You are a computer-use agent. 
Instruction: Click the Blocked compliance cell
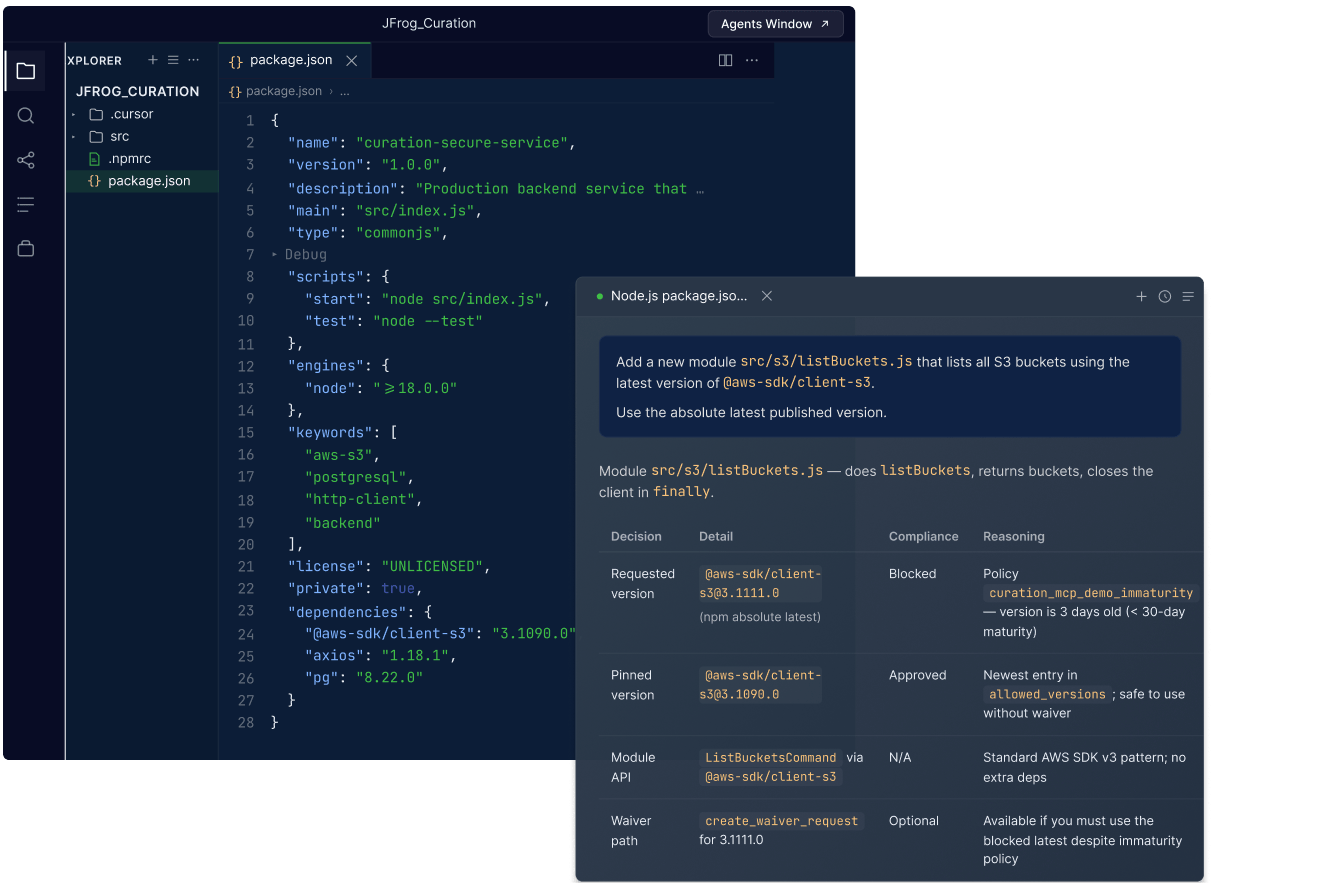point(912,574)
